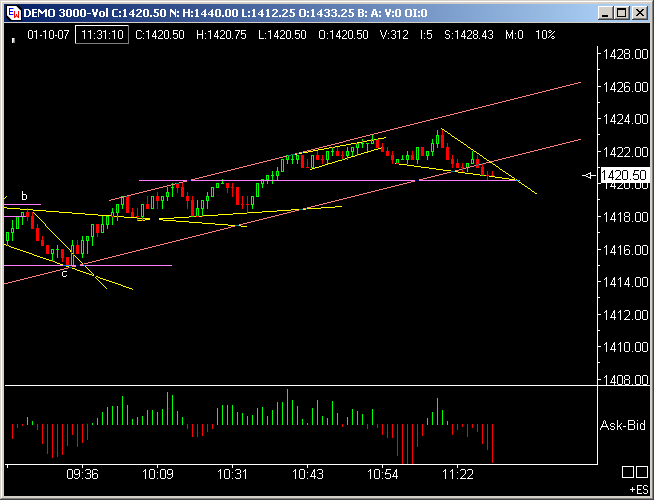The image size is (654, 500).
Task: Click the 1416.00 price scale label
Action: tap(626, 250)
